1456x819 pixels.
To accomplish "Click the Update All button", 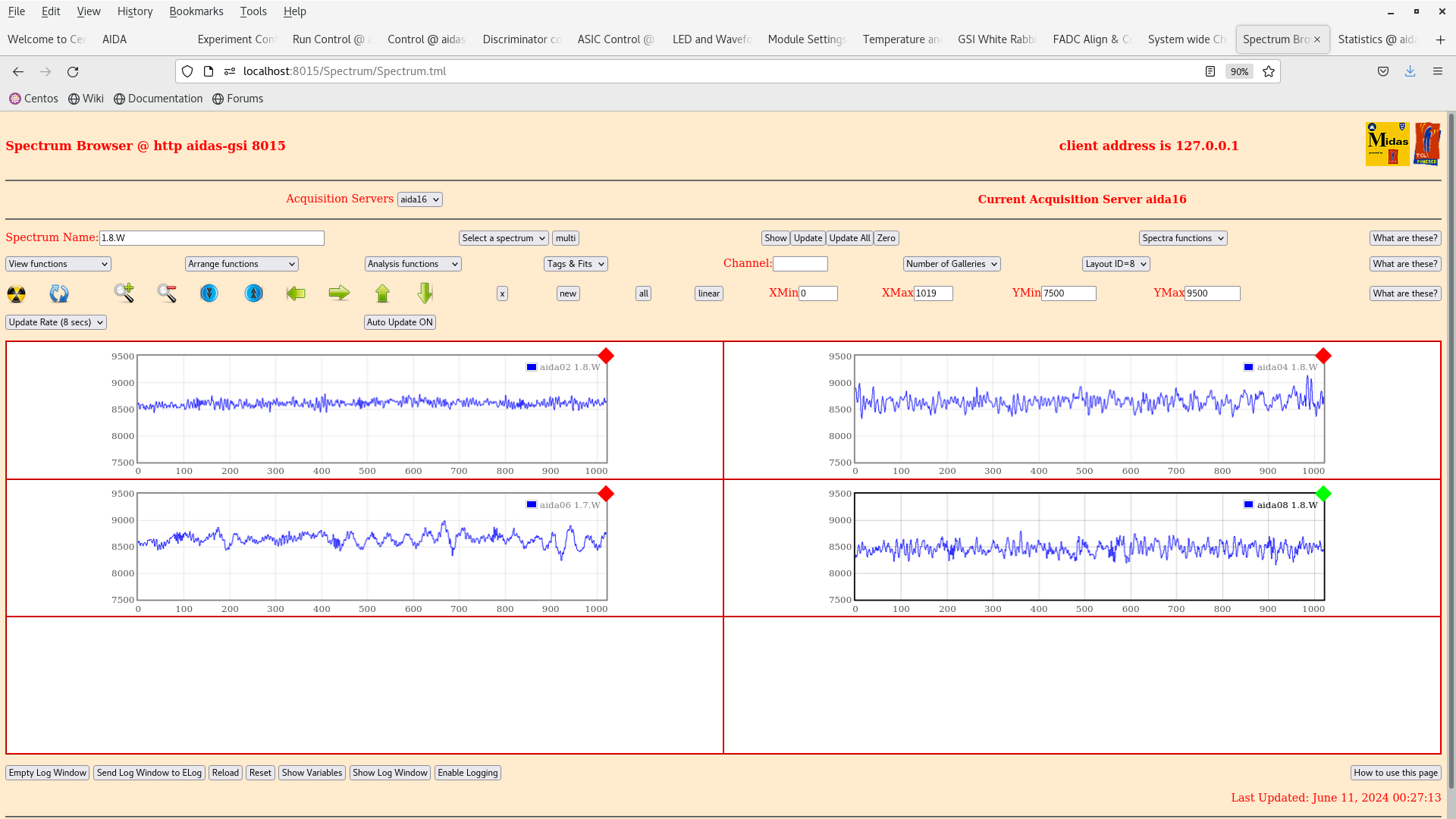I will [x=849, y=237].
